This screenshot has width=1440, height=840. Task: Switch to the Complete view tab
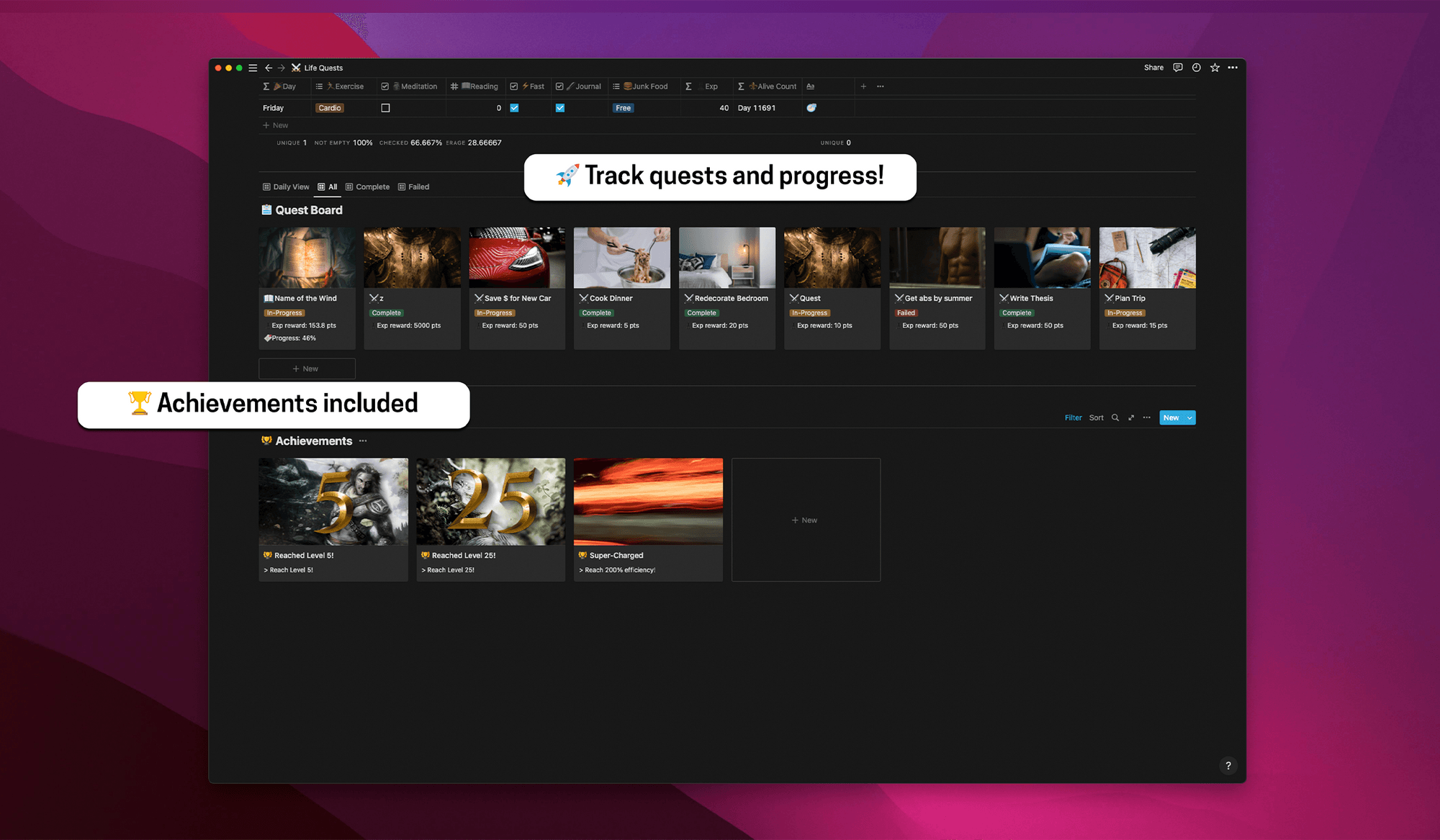[x=368, y=186]
